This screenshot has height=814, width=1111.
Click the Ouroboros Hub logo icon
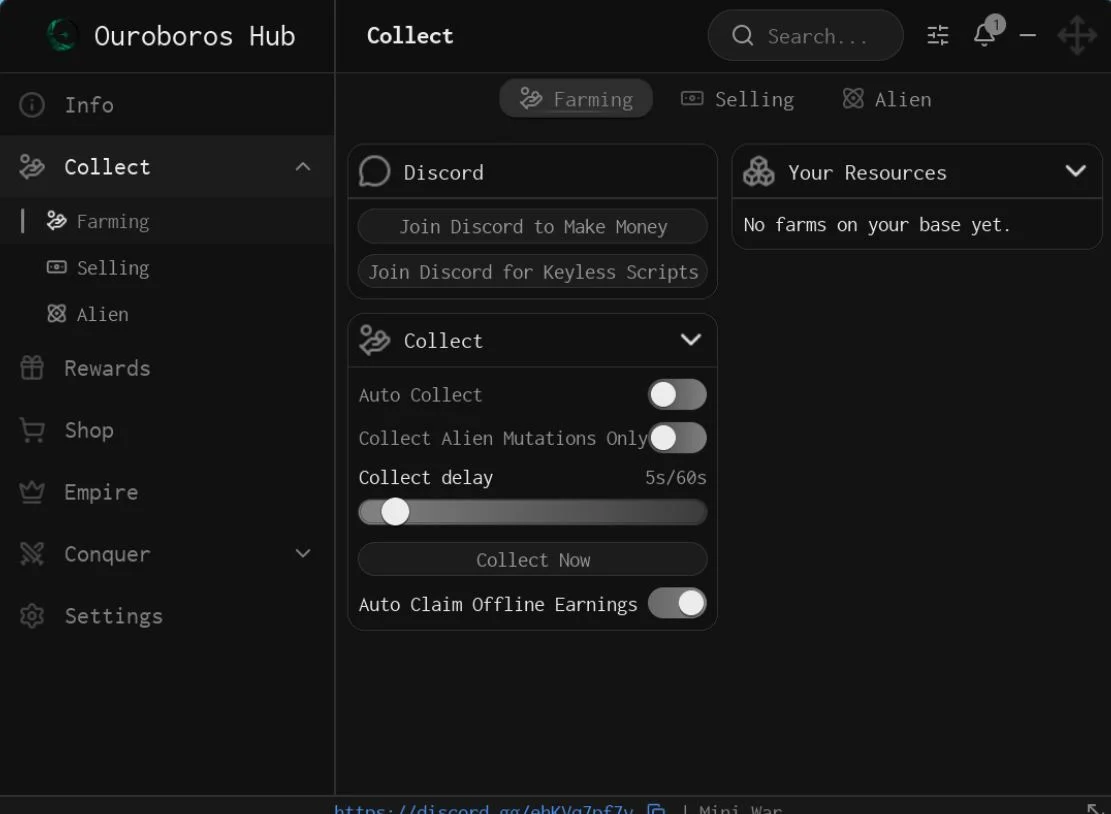pyautogui.click(x=62, y=35)
